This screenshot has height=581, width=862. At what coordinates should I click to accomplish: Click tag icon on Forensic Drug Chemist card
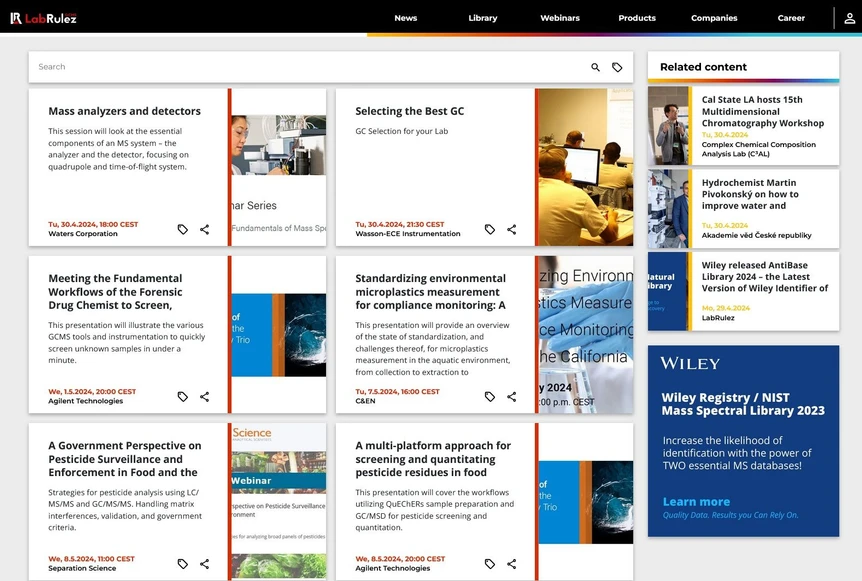point(183,396)
